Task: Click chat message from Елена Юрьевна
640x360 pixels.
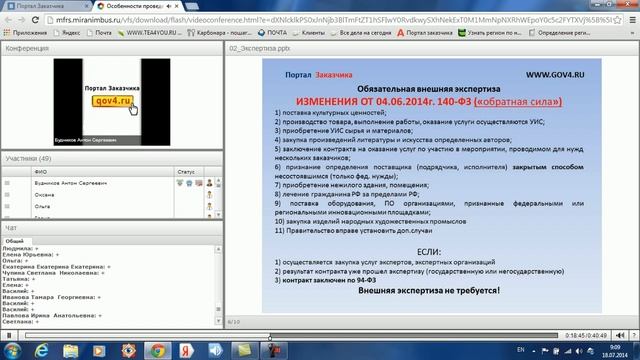Action: [31, 254]
